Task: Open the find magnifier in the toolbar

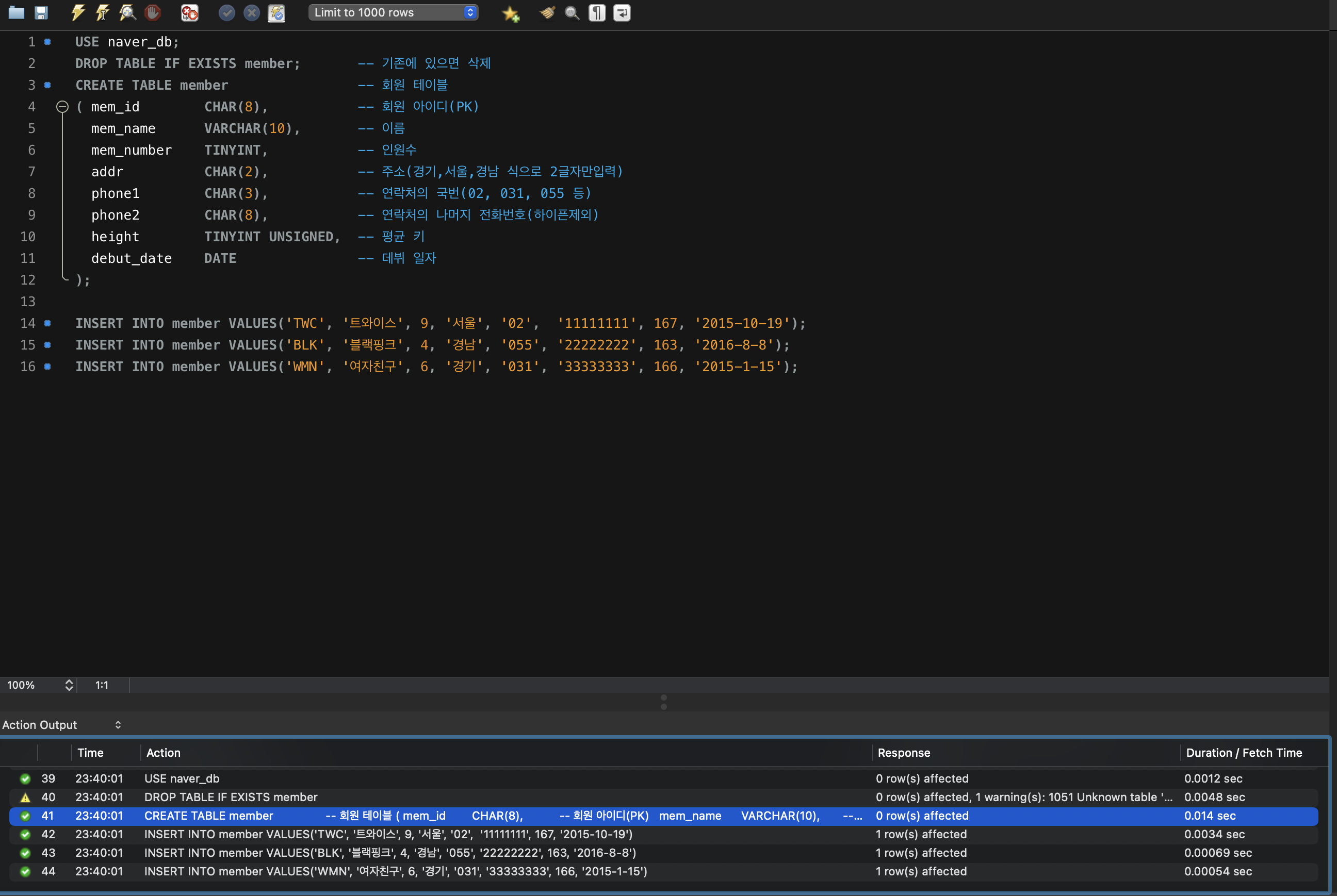Action: pos(572,12)
